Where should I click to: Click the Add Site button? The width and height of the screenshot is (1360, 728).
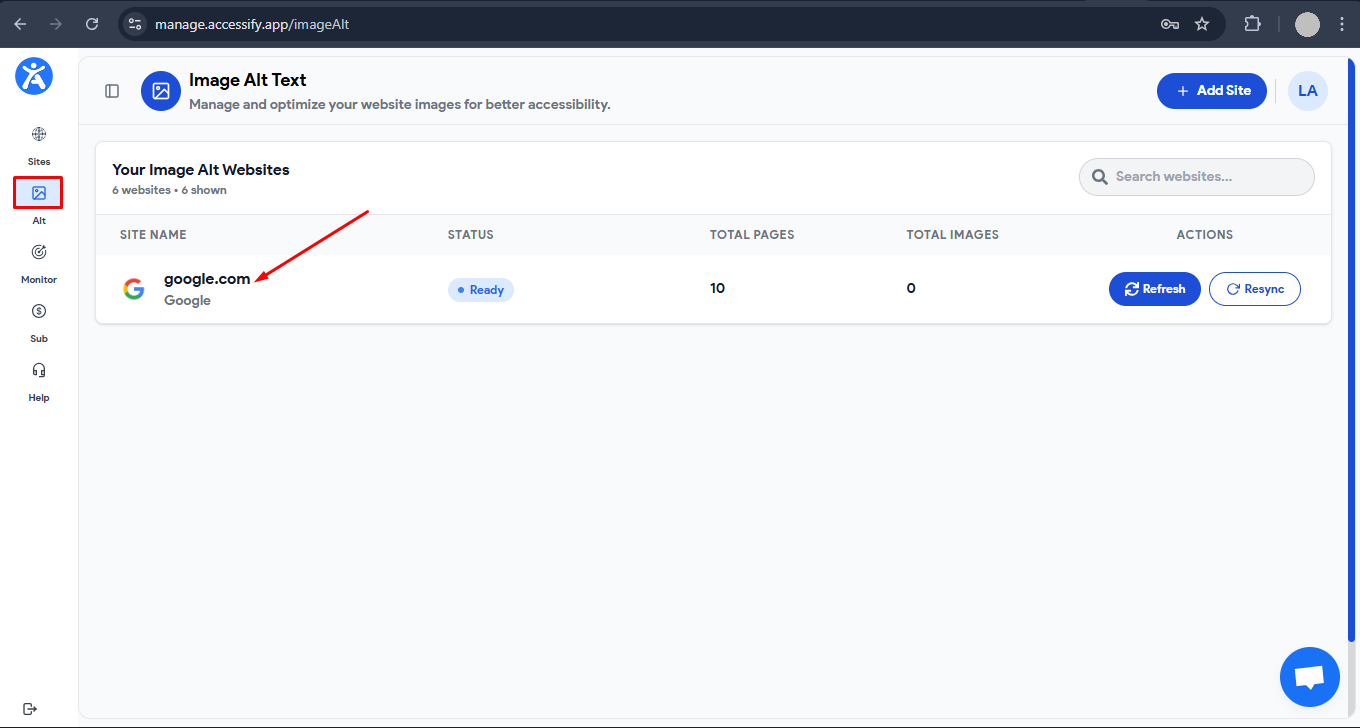click(x=1211, y=90)
